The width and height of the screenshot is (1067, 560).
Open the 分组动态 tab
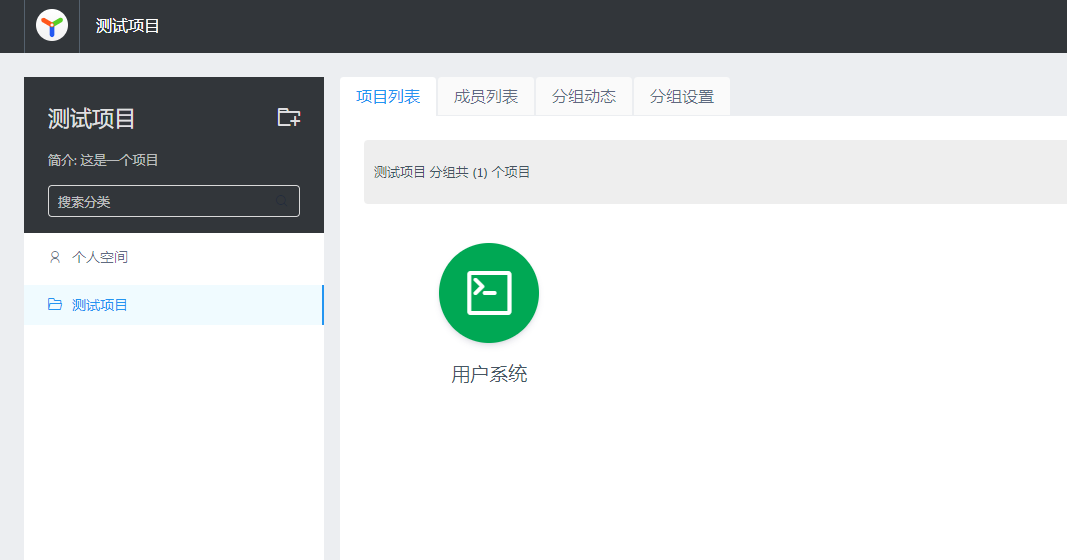[584, 97]
